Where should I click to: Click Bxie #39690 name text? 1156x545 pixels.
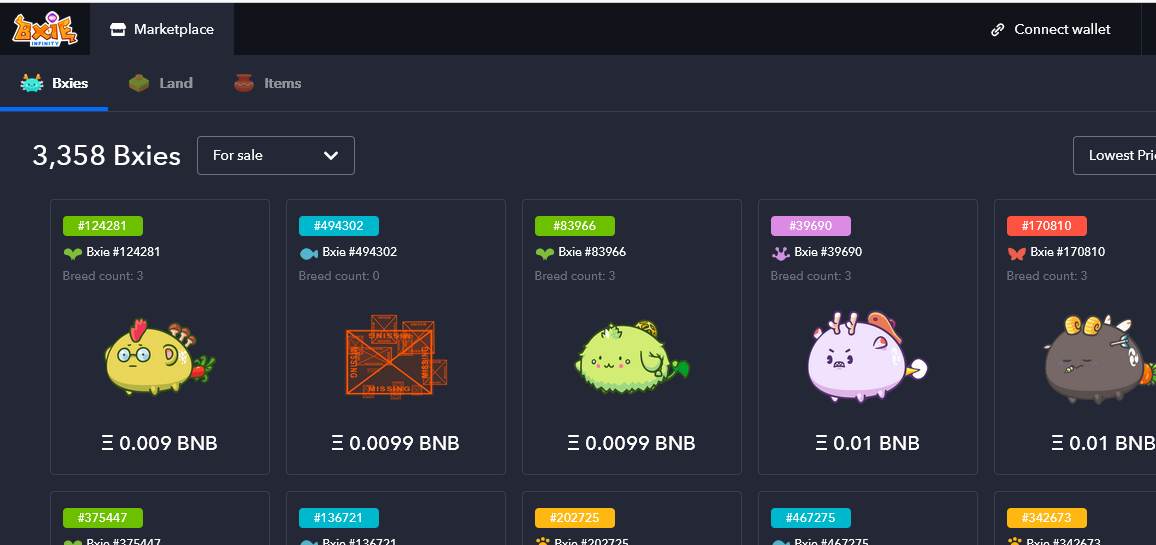tap(828, 252)
